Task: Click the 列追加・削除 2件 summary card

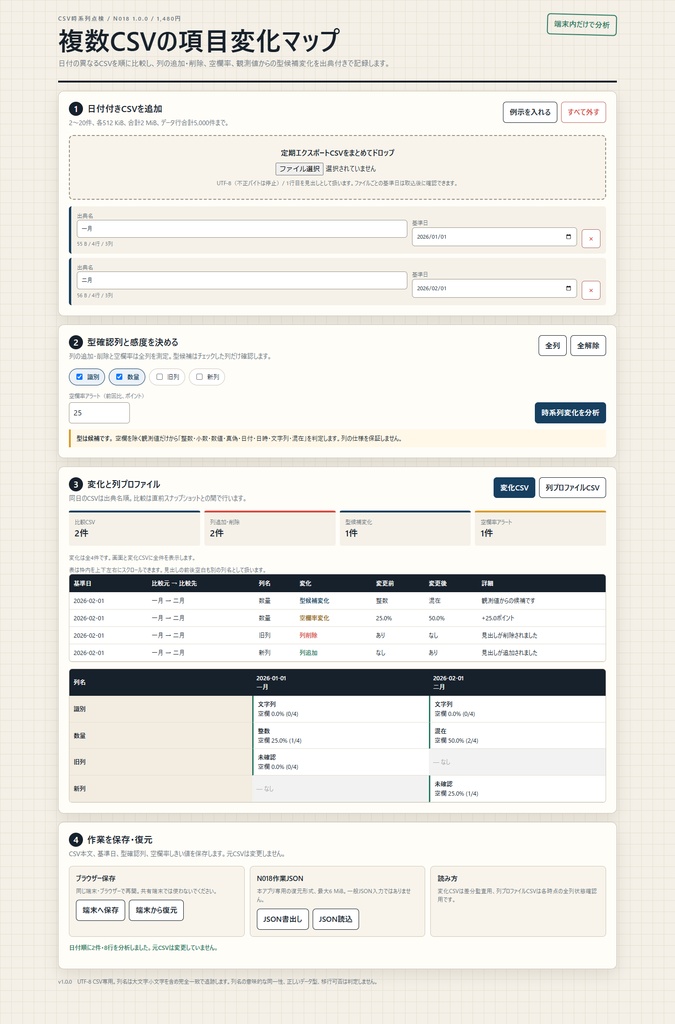Action: 270,528
